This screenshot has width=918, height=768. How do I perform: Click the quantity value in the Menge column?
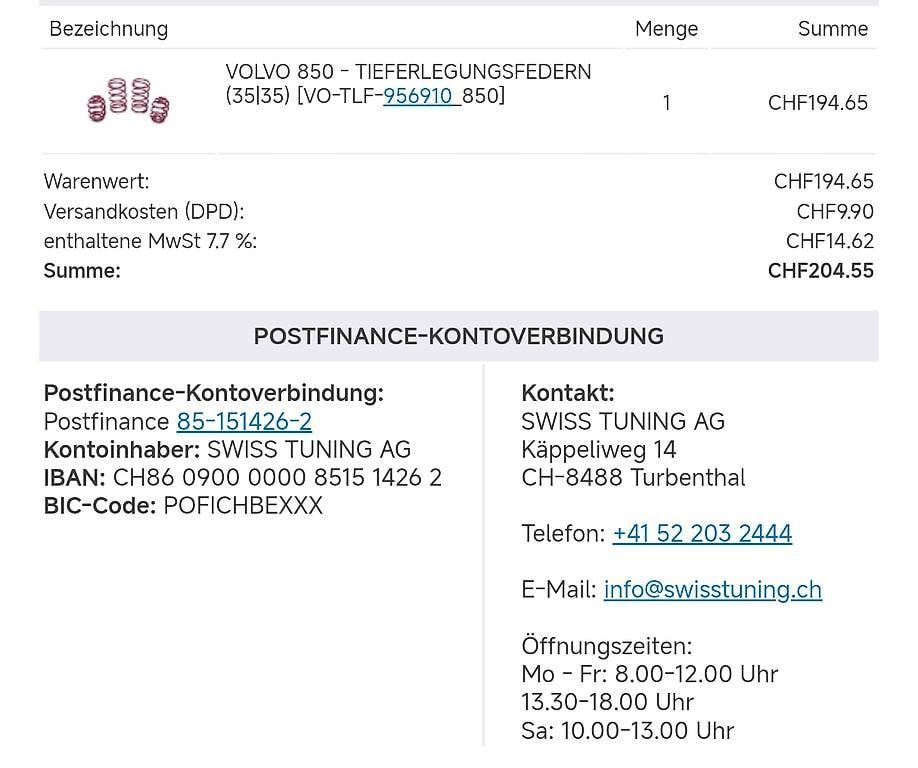(x=666, y=103)
